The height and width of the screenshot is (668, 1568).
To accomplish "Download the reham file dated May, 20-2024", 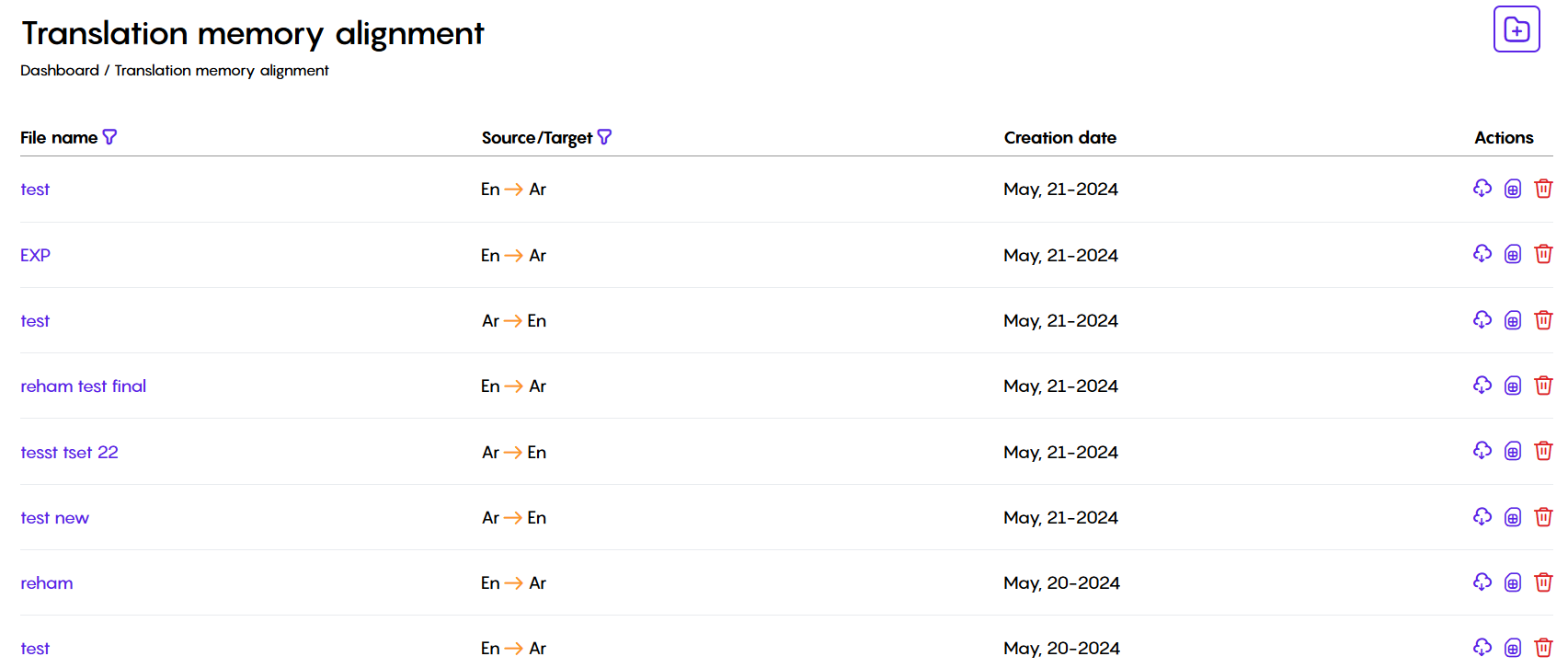I will (1482, 582).
